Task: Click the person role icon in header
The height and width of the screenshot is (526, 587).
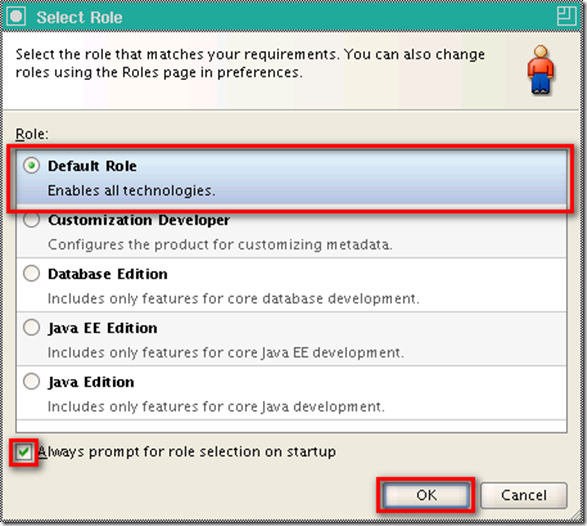Action: point(541,70)
